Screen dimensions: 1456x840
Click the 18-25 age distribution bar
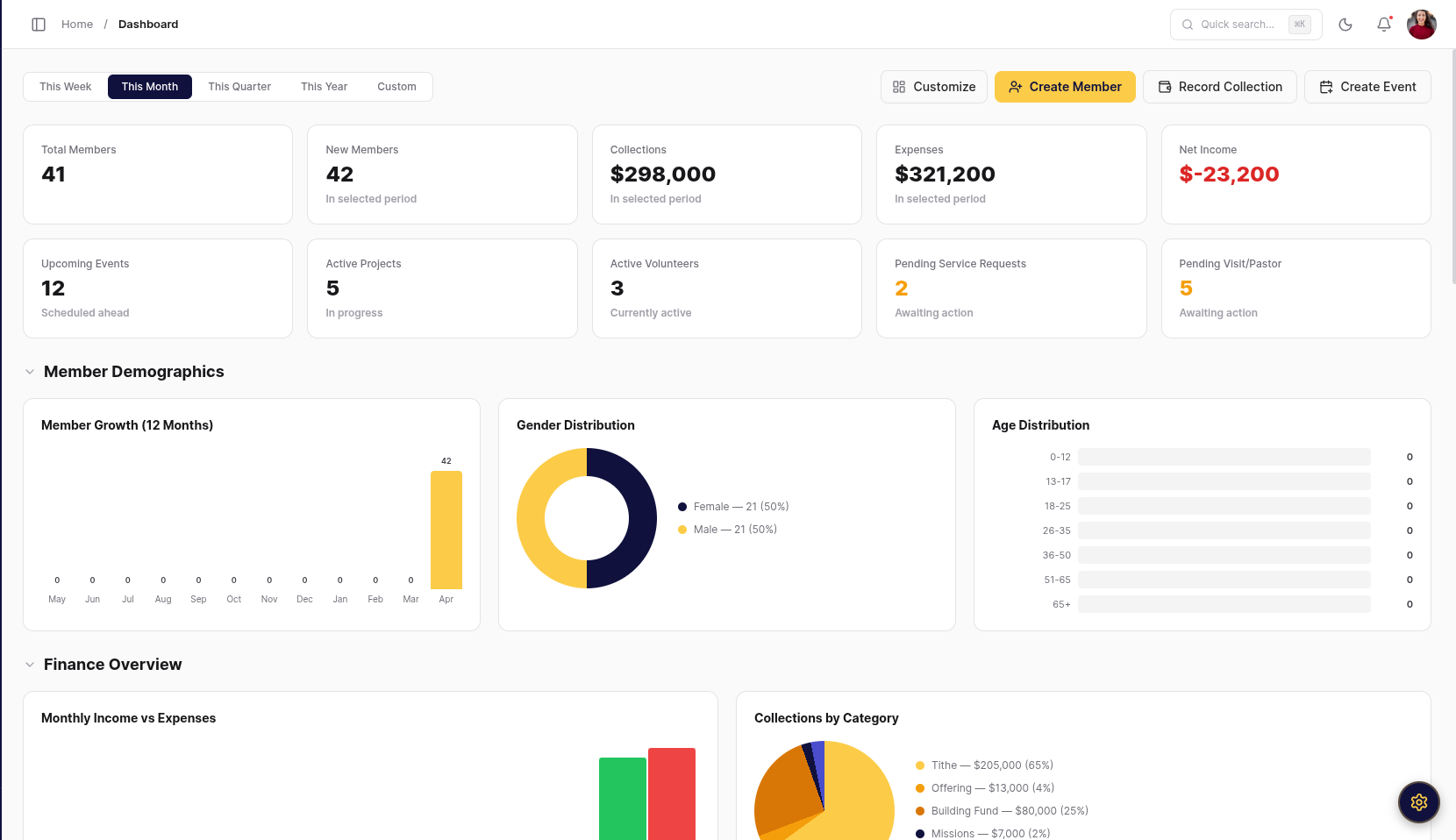coord(1224,506)
